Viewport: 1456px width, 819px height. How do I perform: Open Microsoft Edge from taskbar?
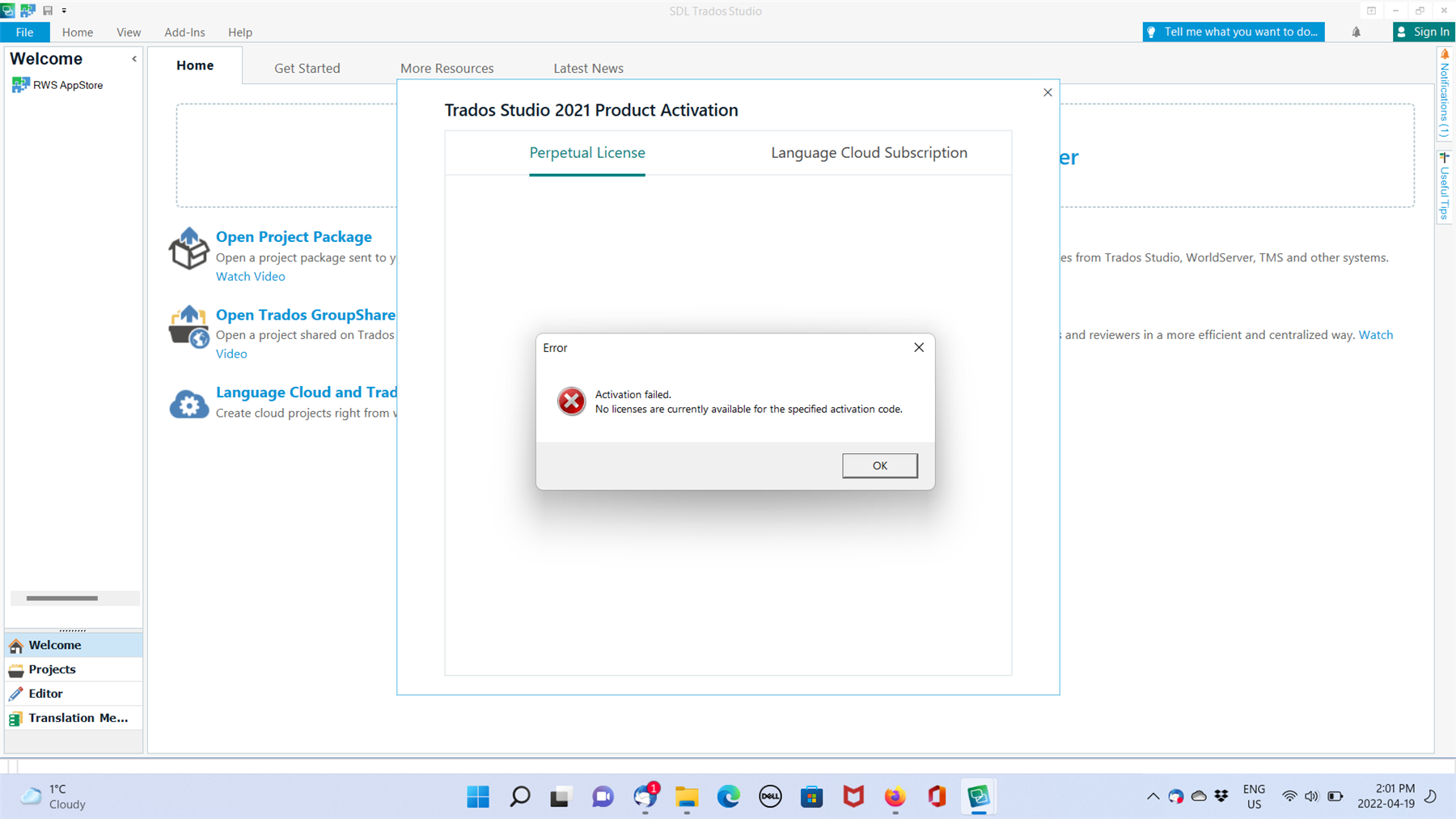(x=729, y=797)
